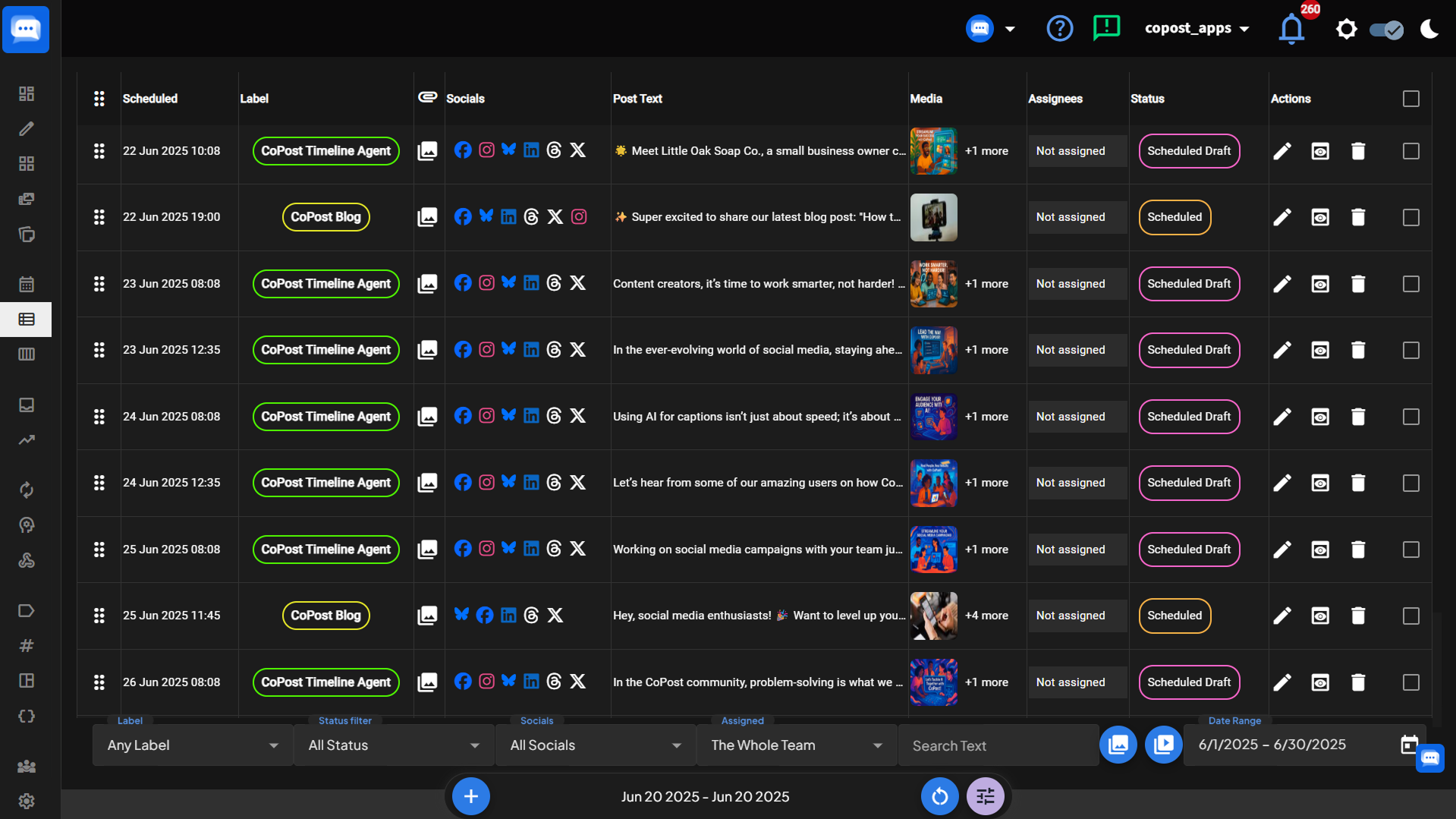1456x819 pixels.
Task: Edit the 25 Jun 2025 11:45 post
Action: (1281, 616)
